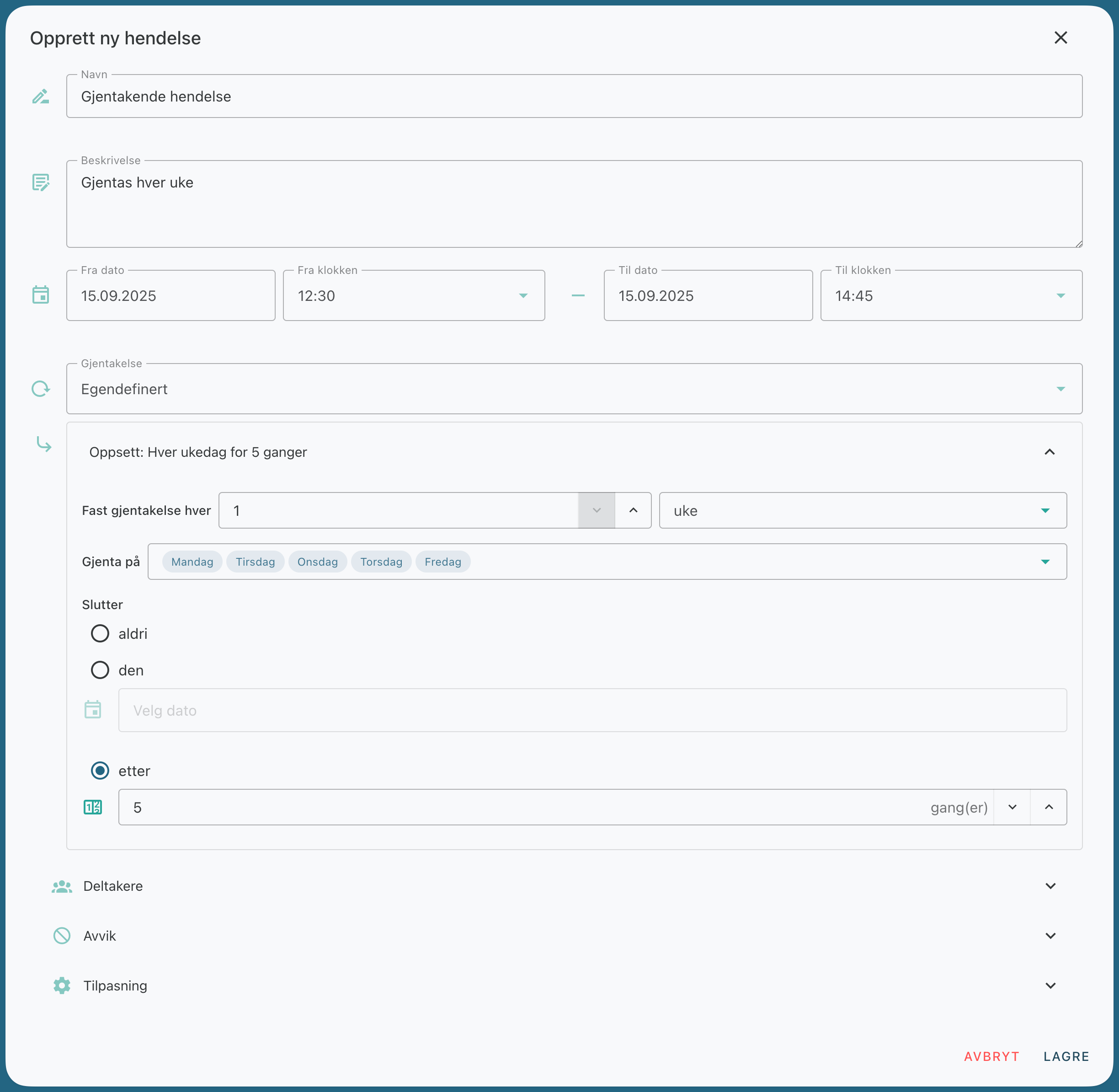The height and width of the screenshot is (1092, 1119).
Task: Expand the Avvik section
Action: point(1050,936)
